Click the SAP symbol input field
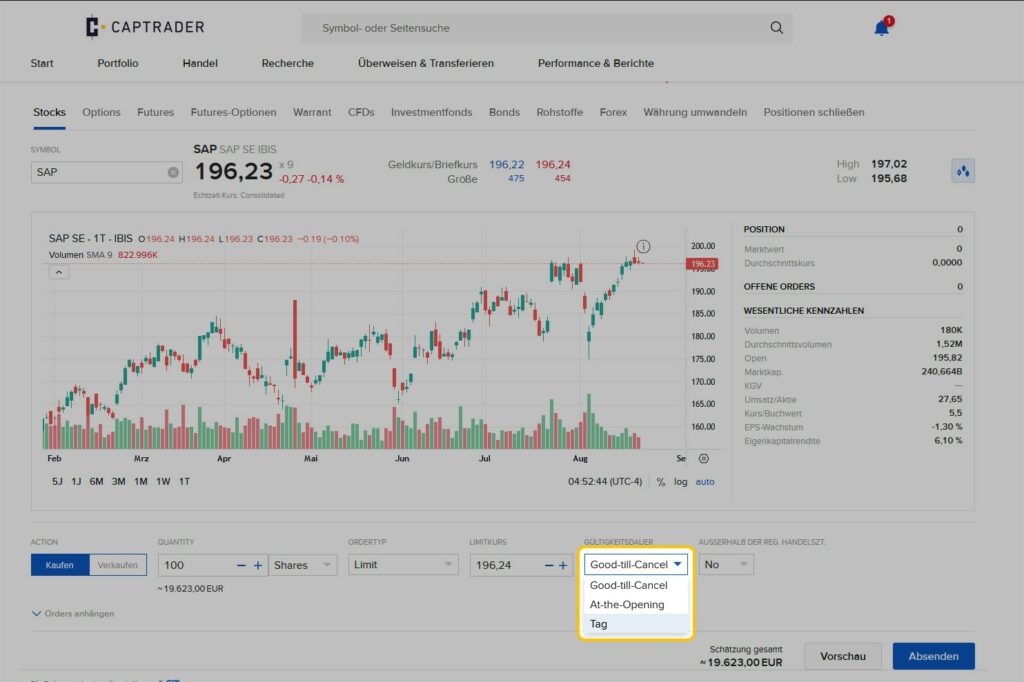The height and width of the screenshot is (682, 1024). (106, 172)
